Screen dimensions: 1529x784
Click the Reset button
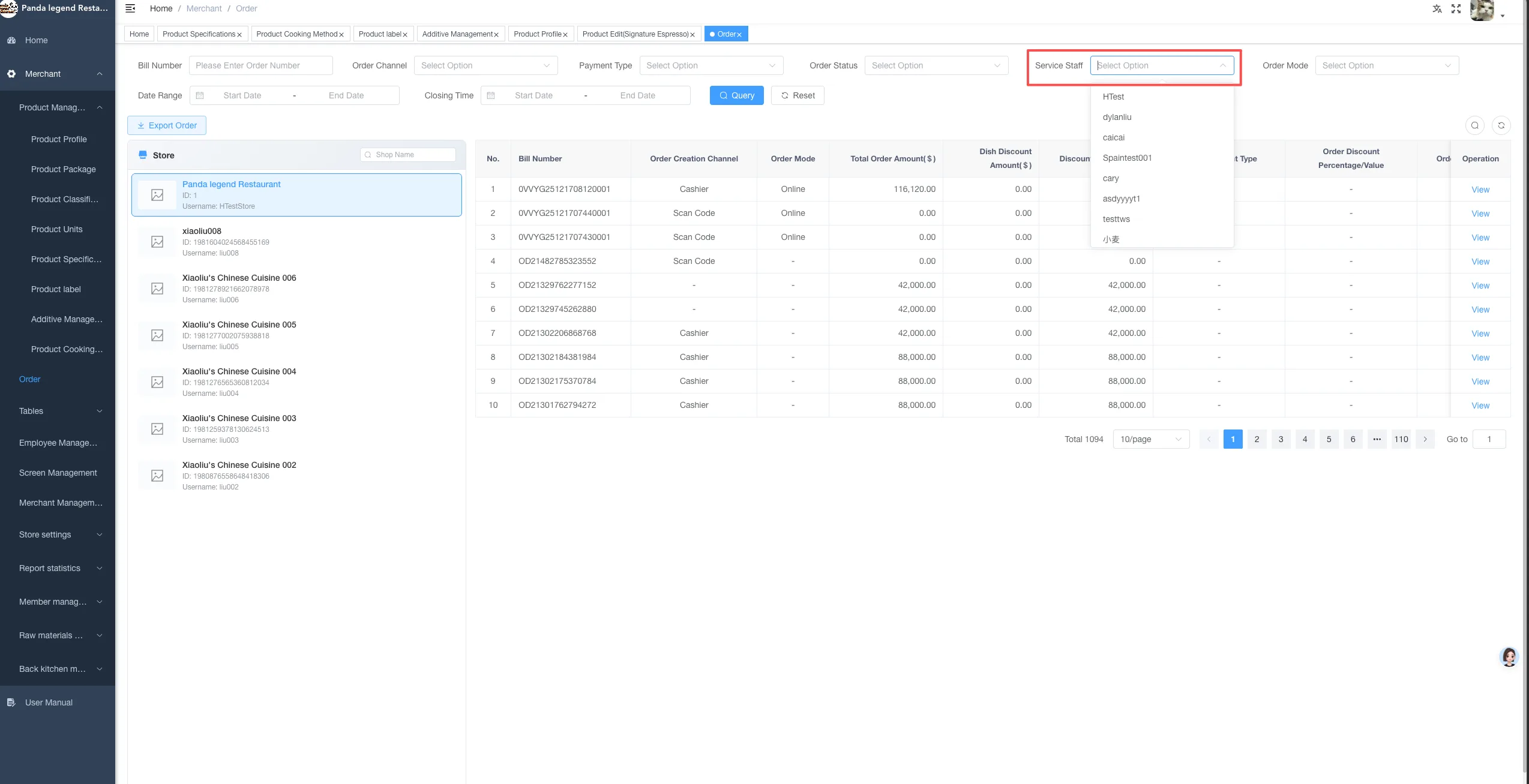[798, 95]
